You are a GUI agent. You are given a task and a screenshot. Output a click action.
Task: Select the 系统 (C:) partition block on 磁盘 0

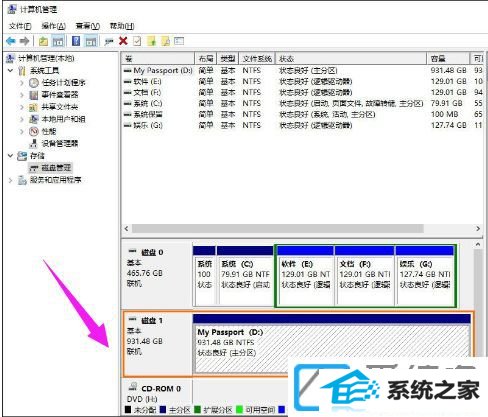click(x=245, y=276)
